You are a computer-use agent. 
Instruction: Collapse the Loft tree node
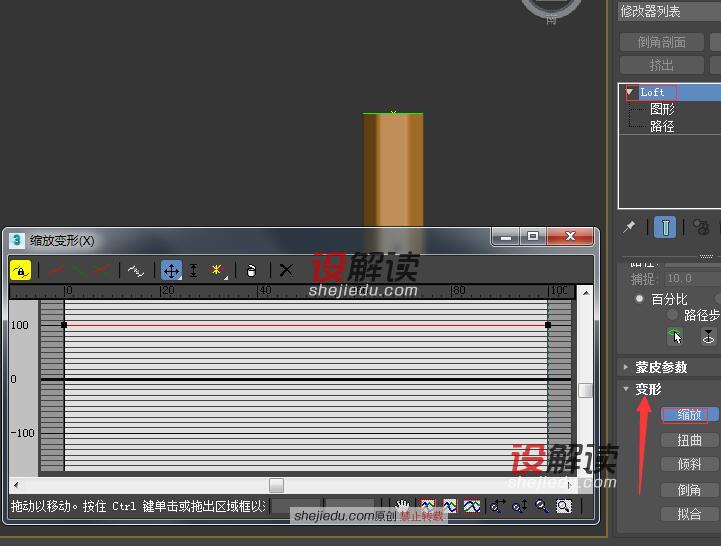point(629,92)
